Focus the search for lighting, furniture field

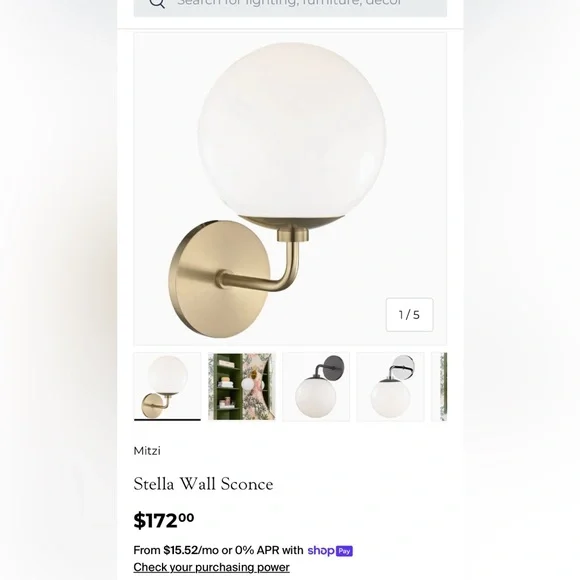click(x=290, y=7)
